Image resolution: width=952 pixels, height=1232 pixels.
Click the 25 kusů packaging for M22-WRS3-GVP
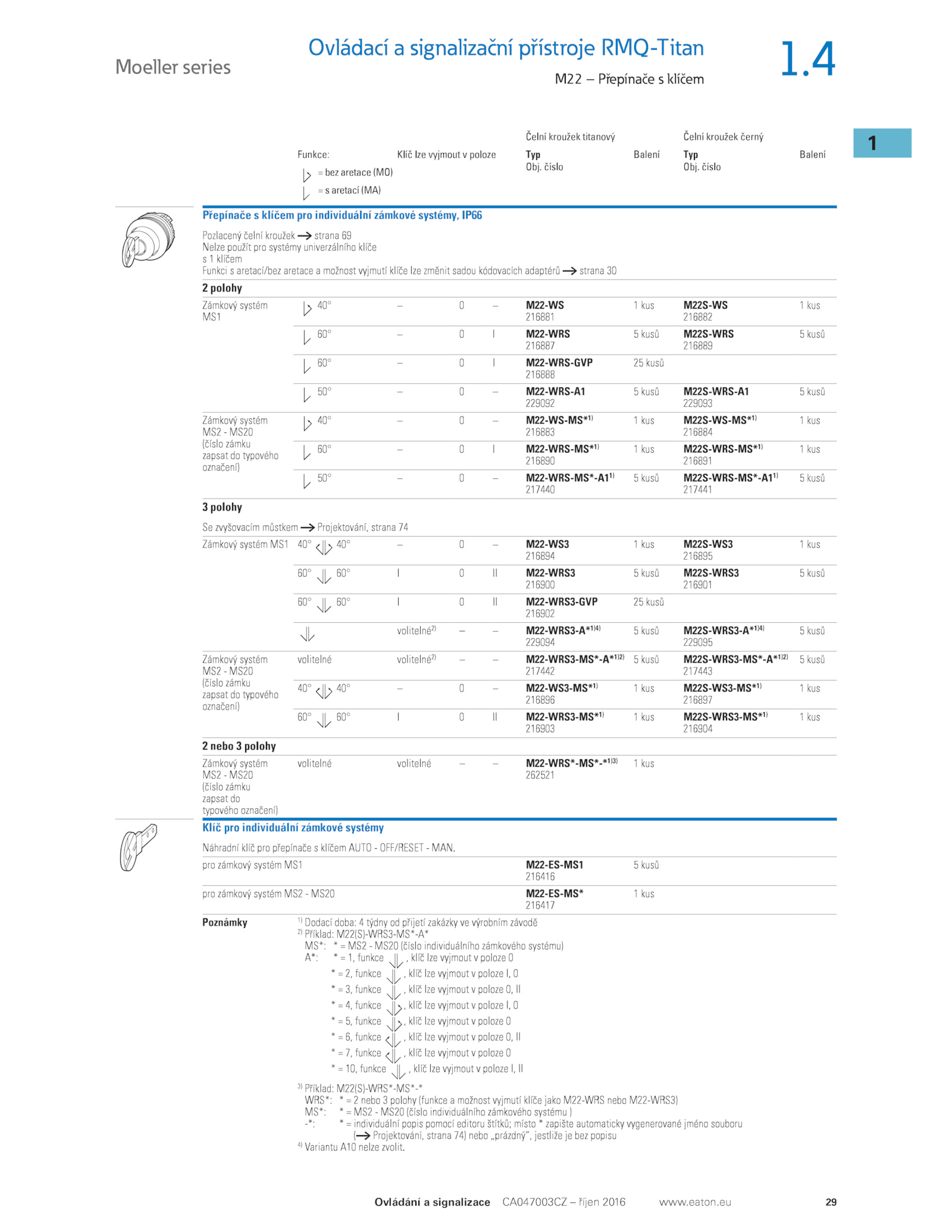click(648, 602)
